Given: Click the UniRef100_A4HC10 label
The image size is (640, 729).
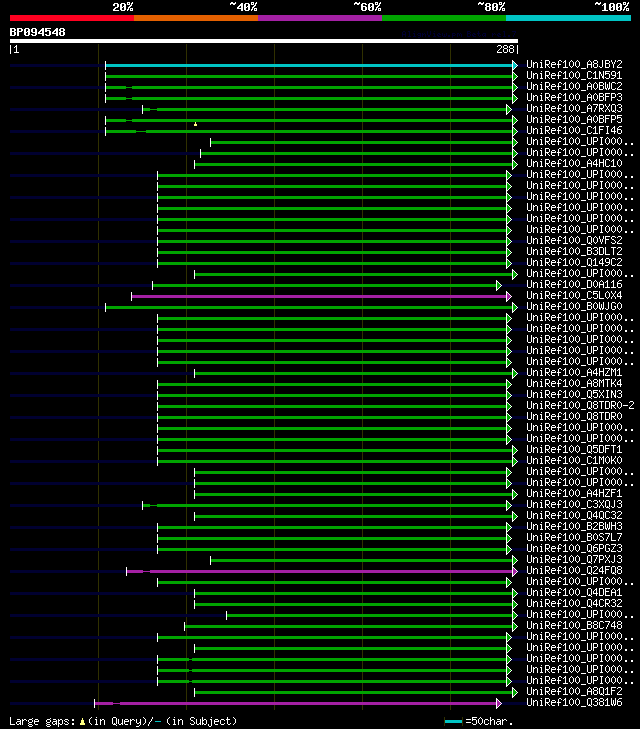Looking at the screenshot, I should [x=574, y=163].
